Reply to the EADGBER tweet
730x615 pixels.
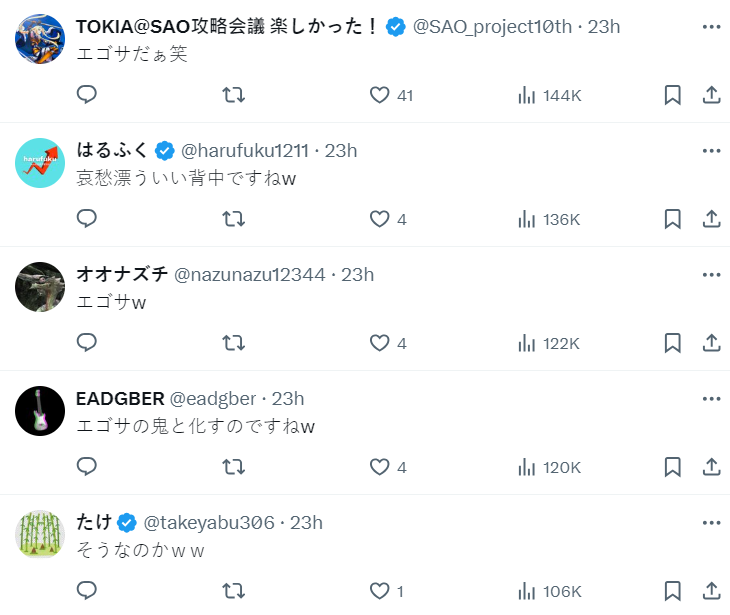click(87, 467)
